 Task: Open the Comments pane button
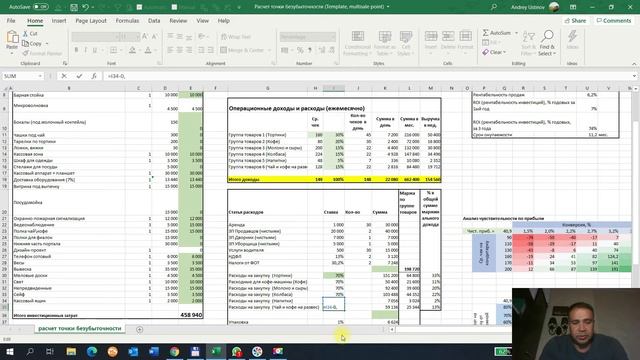[613, 20]
